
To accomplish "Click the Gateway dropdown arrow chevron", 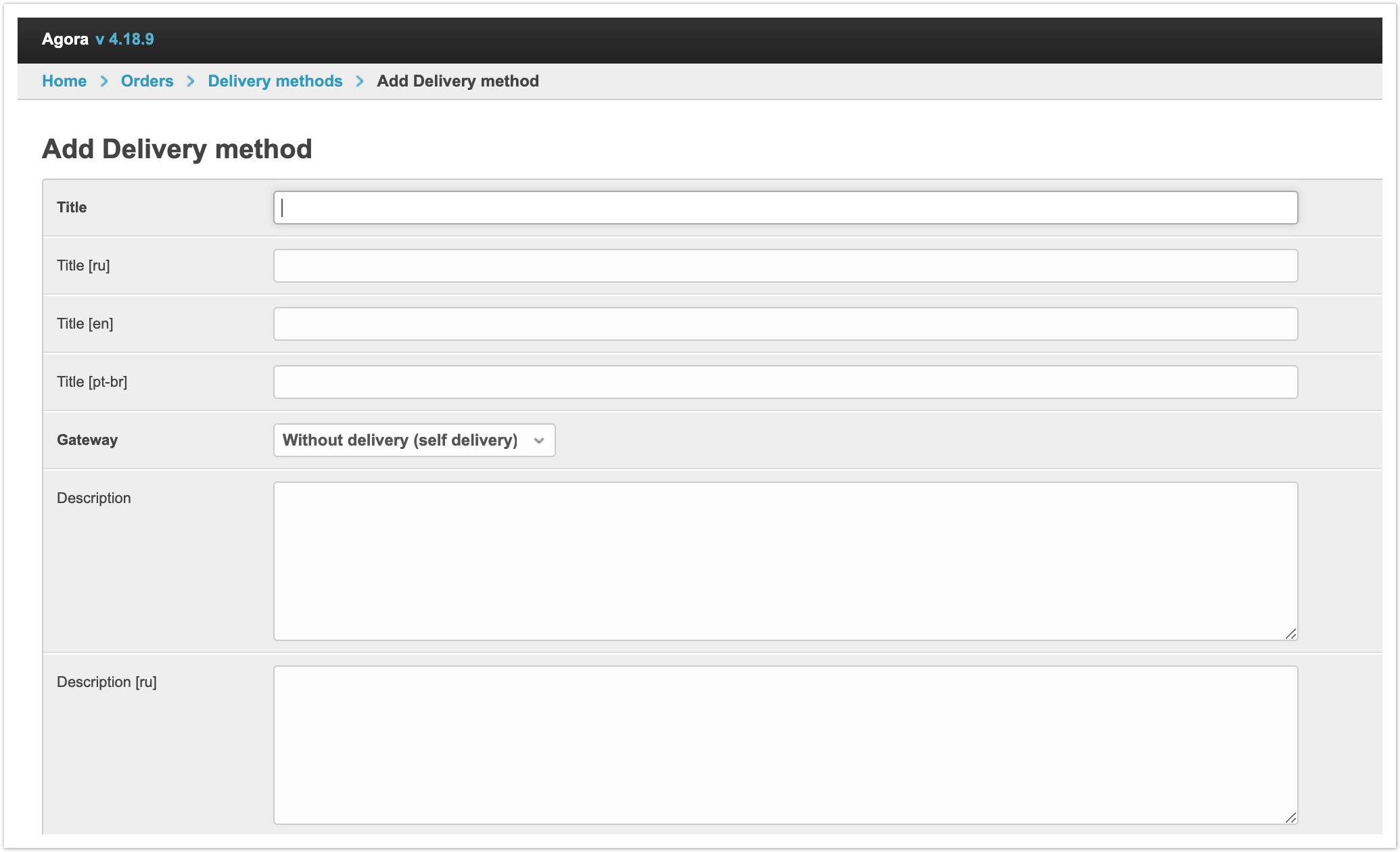I will coord(539,441).
